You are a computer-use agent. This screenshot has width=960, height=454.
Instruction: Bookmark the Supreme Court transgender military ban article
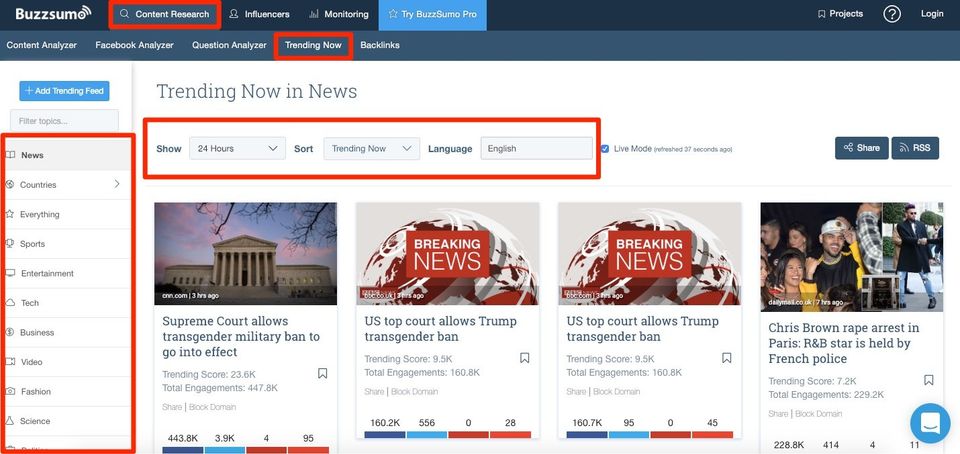pyautogui.click(x=323, y=373)
